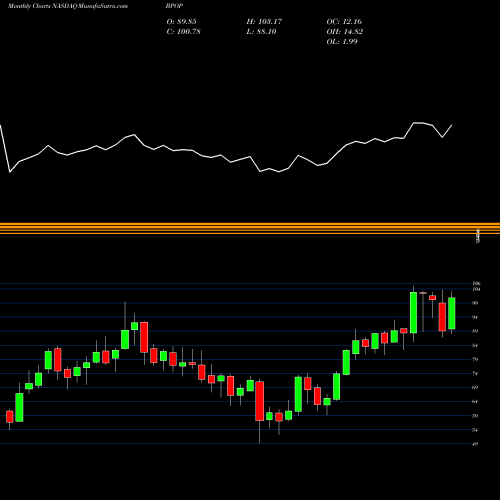500x500 pixels.
Task: Click the 79 price axis label
Action: (475, 359)
